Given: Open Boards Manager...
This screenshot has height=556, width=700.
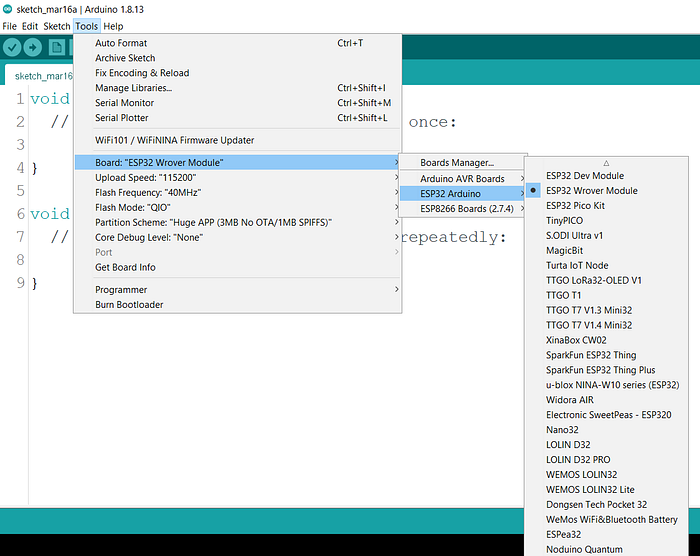Looking at the screenshot, I should click(462, 163).
